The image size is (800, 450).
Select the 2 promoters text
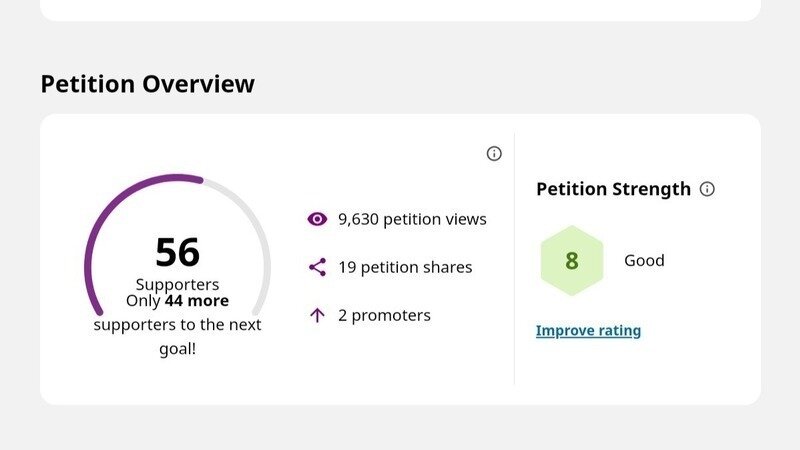384,315
